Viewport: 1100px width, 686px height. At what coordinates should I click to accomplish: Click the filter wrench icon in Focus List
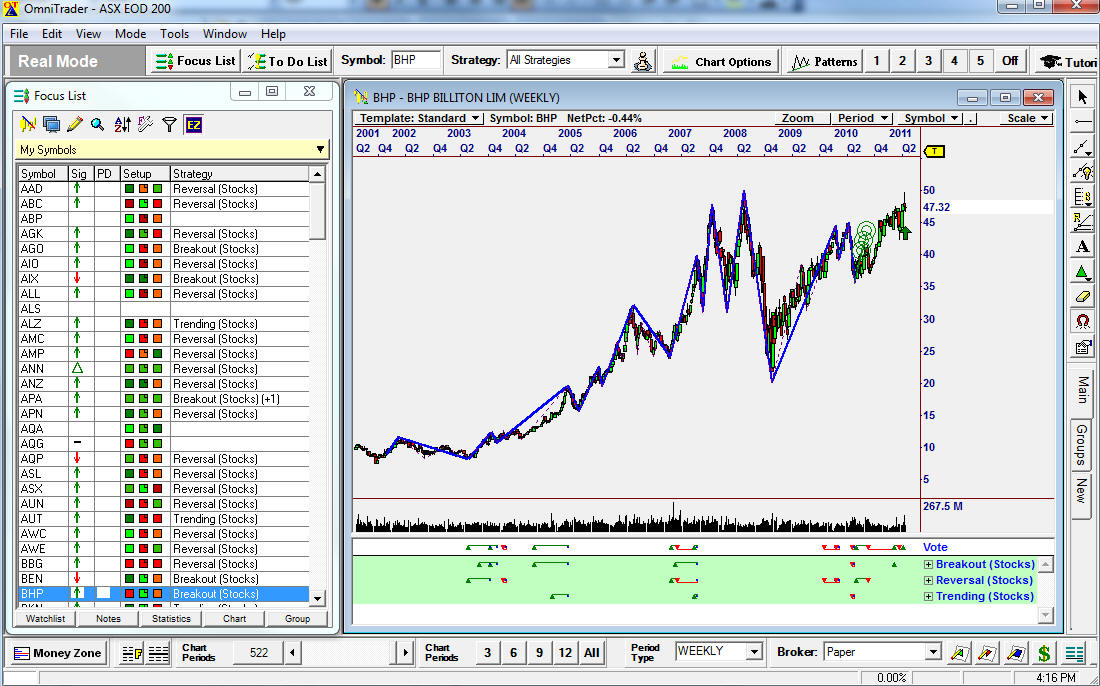click(x=145, y=125)
